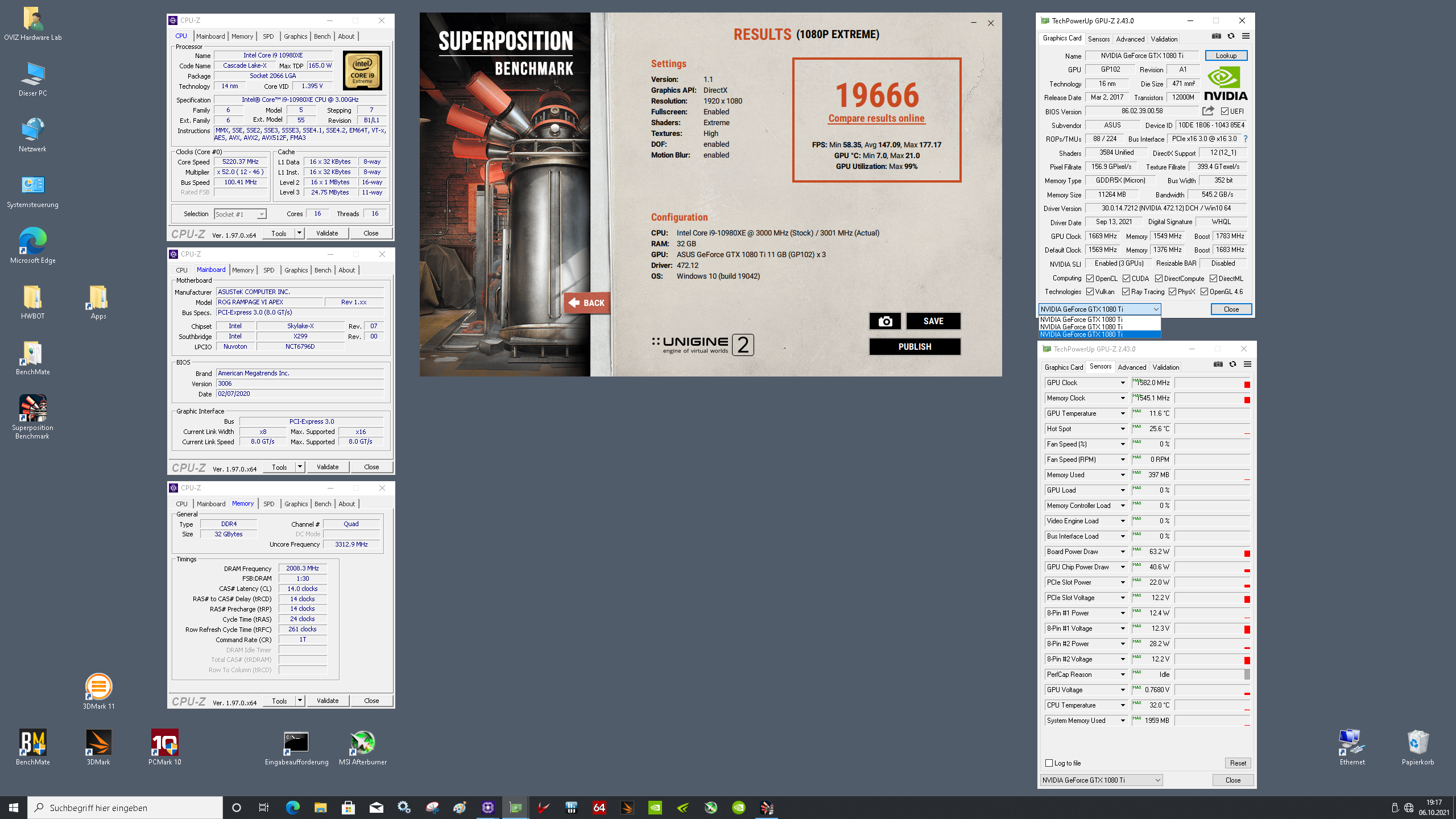
Task: Toggle the Ray Tracing checkbox
Action: 1126,292
